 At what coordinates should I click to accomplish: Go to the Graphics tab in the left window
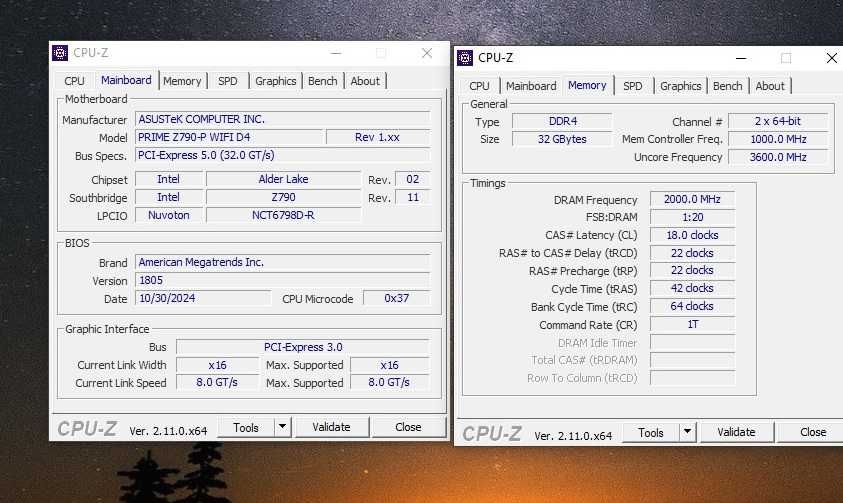point(275,81)
